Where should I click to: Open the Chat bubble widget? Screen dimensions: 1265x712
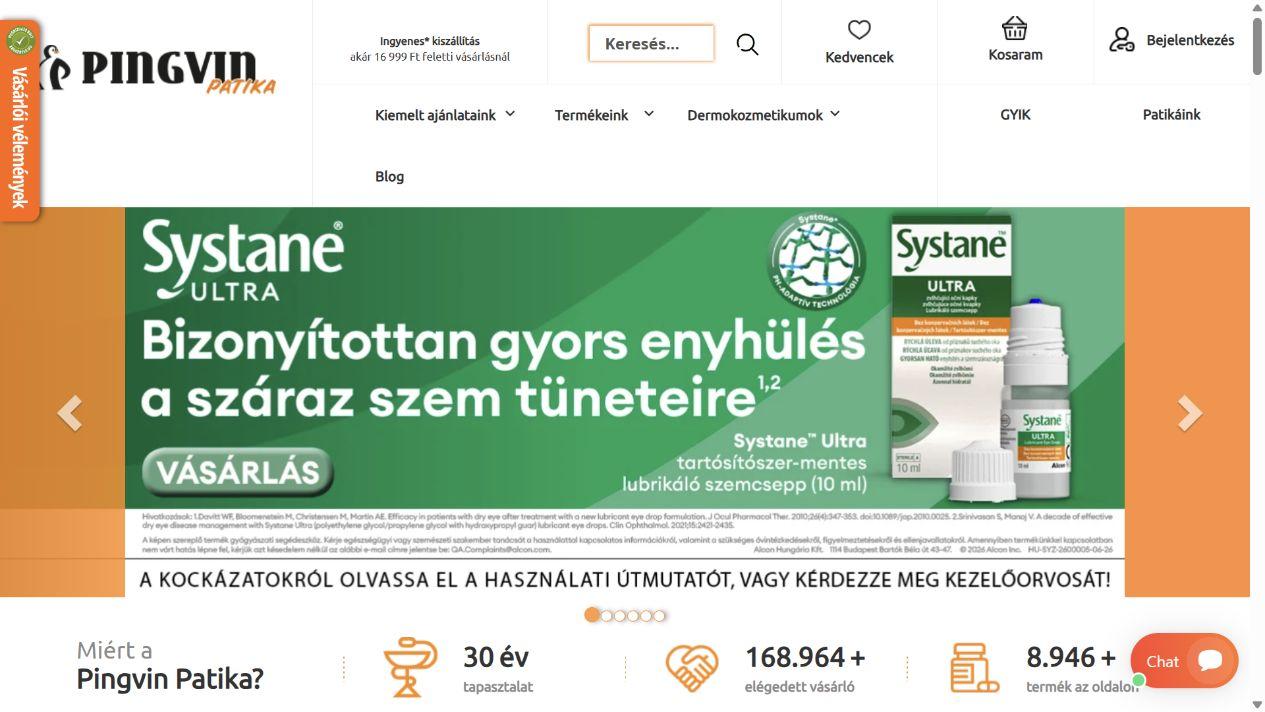pyautogui.click(x=1184, y=661)
